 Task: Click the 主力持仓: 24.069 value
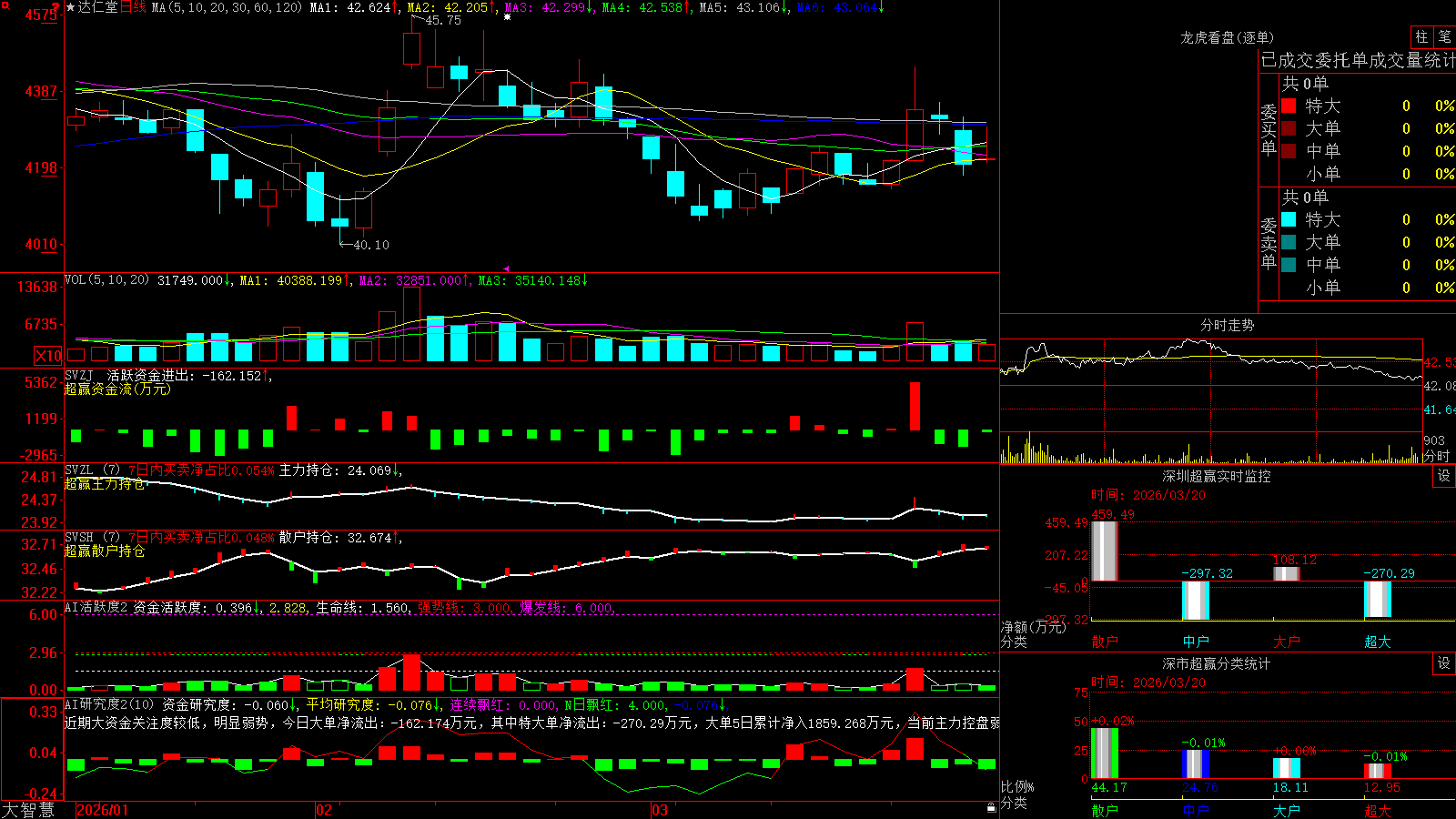tap(335, 470)
